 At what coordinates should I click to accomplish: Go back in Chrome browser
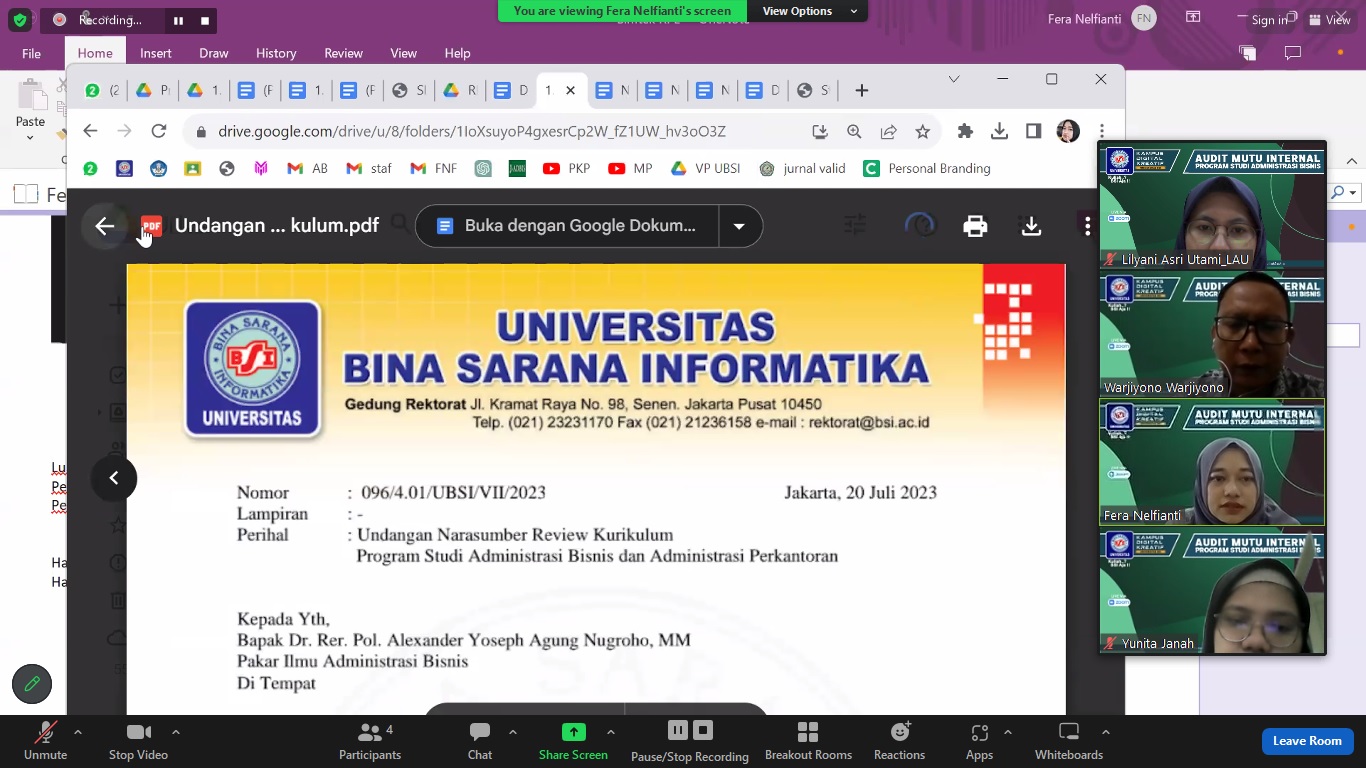(x=90, y=131)
